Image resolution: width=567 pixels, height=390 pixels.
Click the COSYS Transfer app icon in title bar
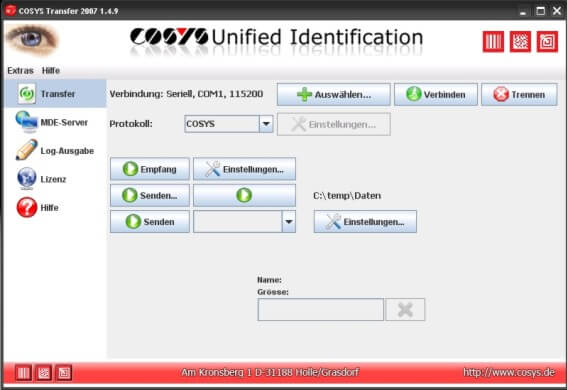(x=10, y=10)
